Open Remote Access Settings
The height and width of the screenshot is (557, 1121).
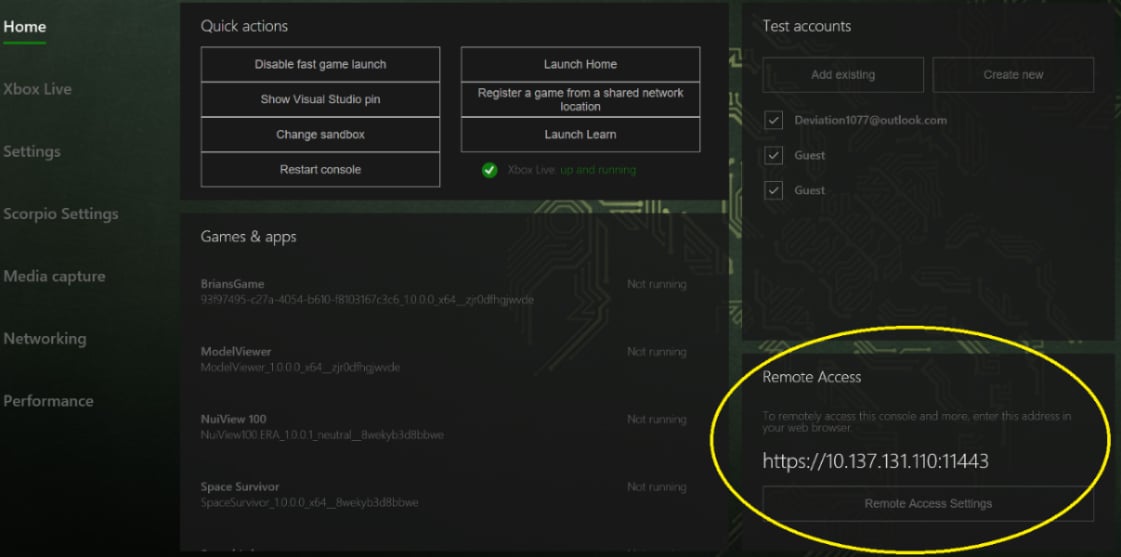928,503
